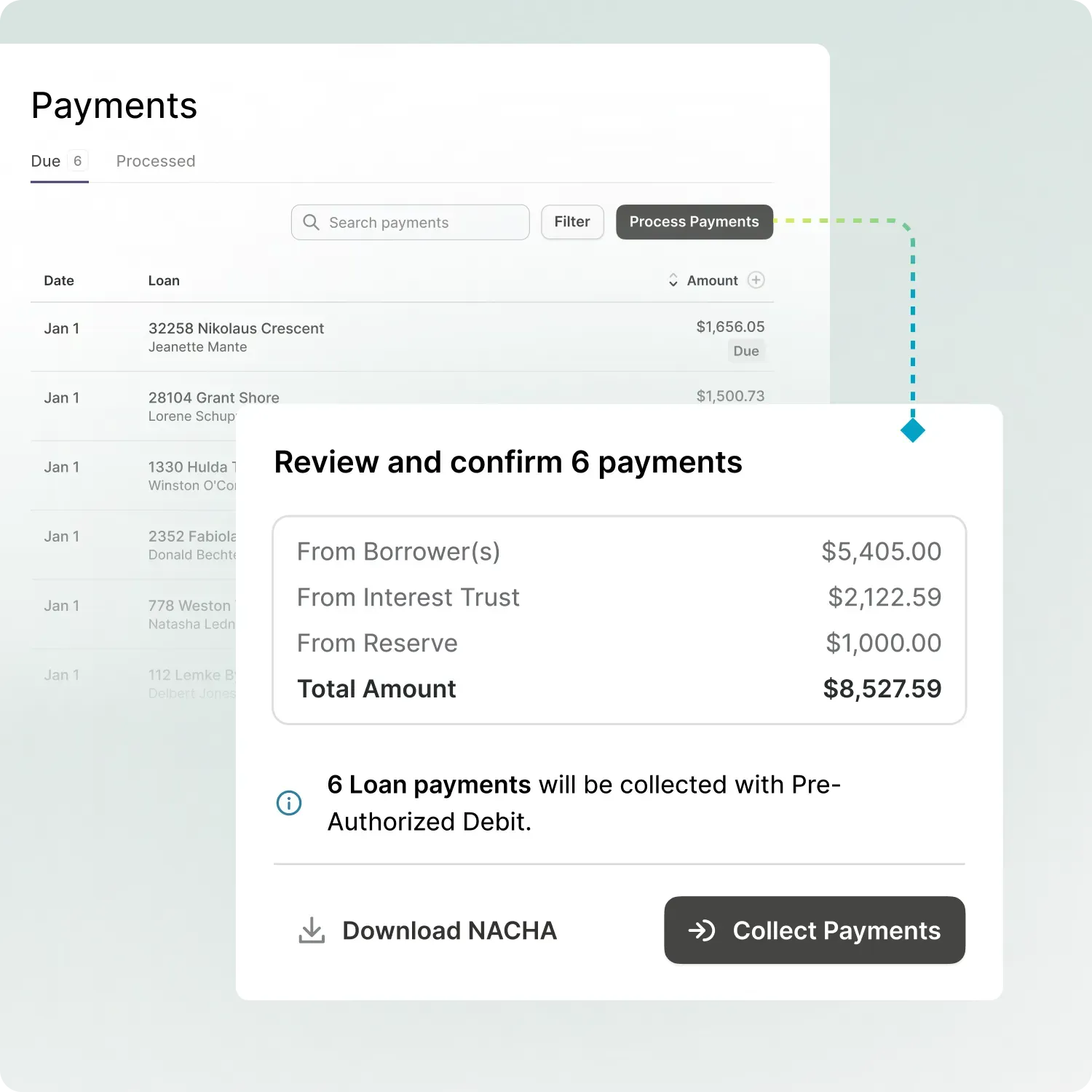Image resolution: width=1092 pixels, height=1092 pixels.
Task: Switch to the Due tab
Action: point(46,161)
